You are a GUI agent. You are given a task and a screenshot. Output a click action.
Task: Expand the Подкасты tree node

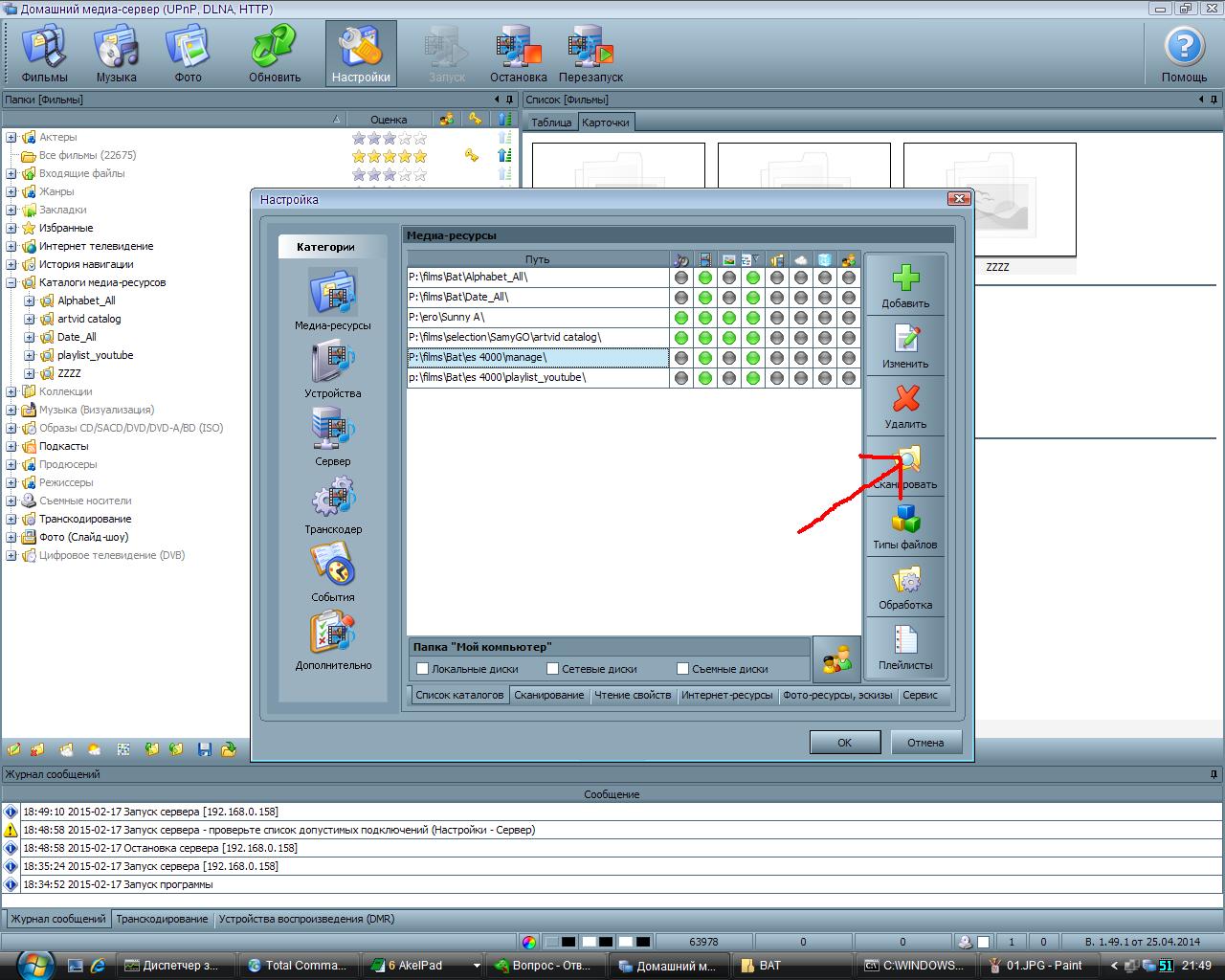(x=11, y=446)
